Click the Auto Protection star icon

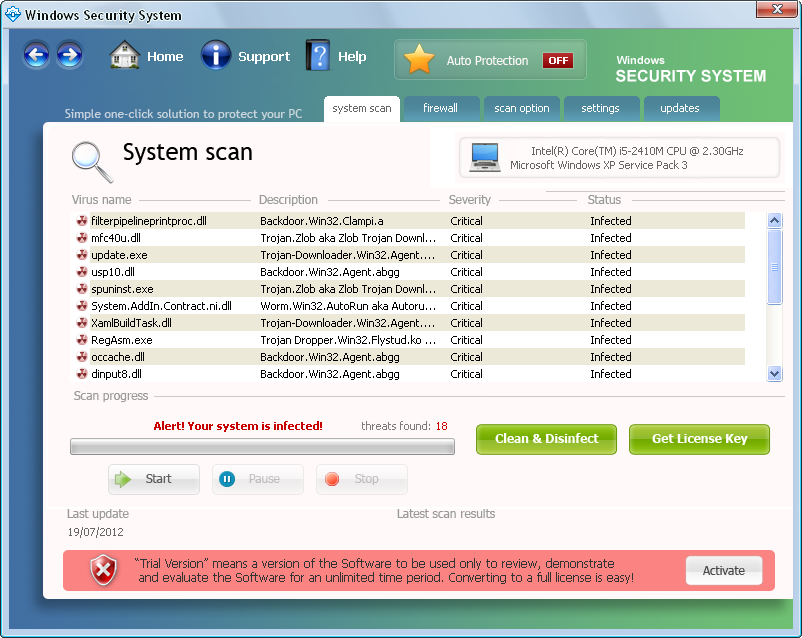point(419,60)
